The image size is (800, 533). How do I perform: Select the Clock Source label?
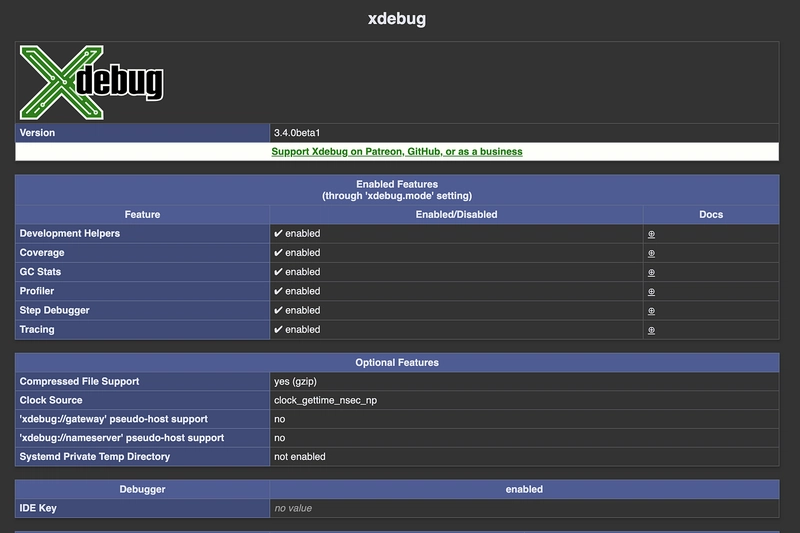tap(142, 400)
